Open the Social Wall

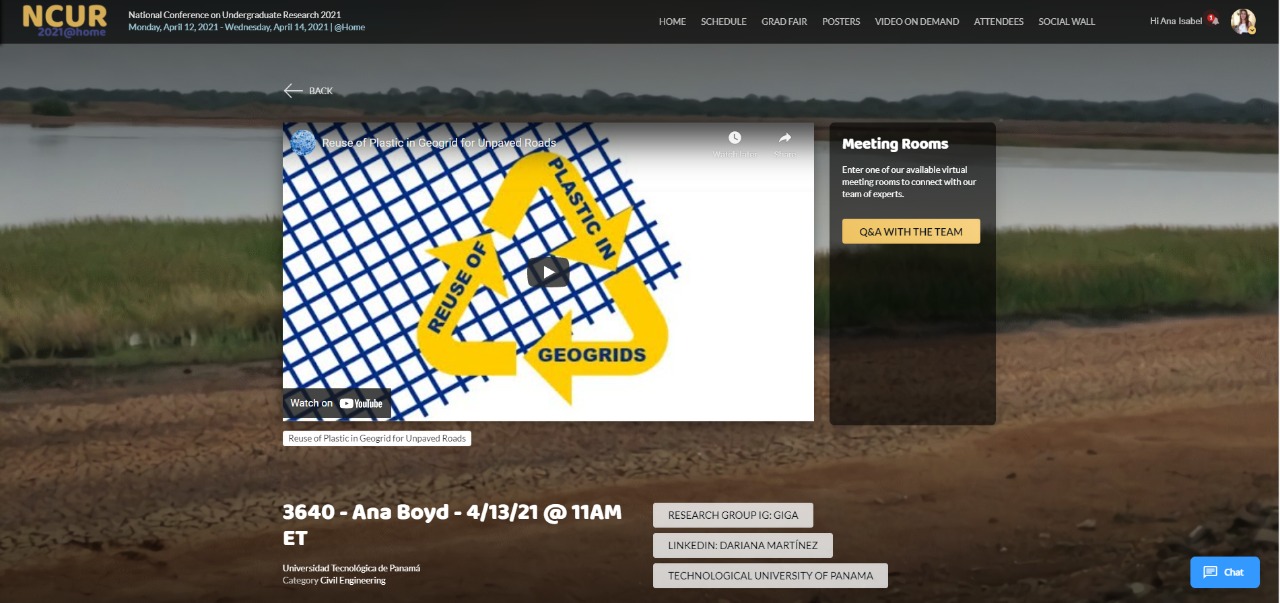pos(1067,22)
